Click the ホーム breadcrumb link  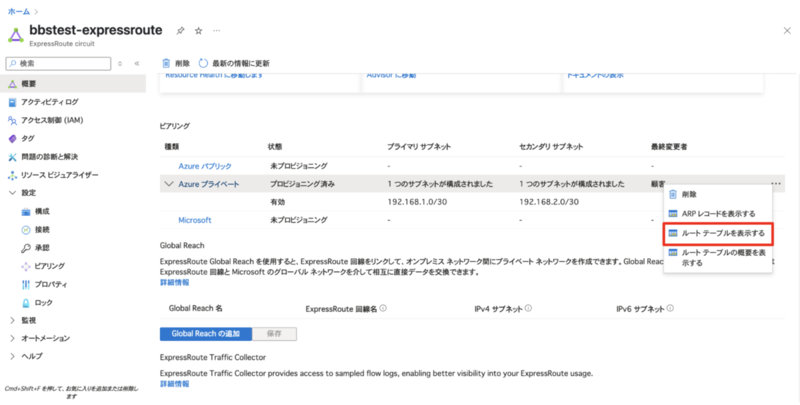[x=19, y=11]
